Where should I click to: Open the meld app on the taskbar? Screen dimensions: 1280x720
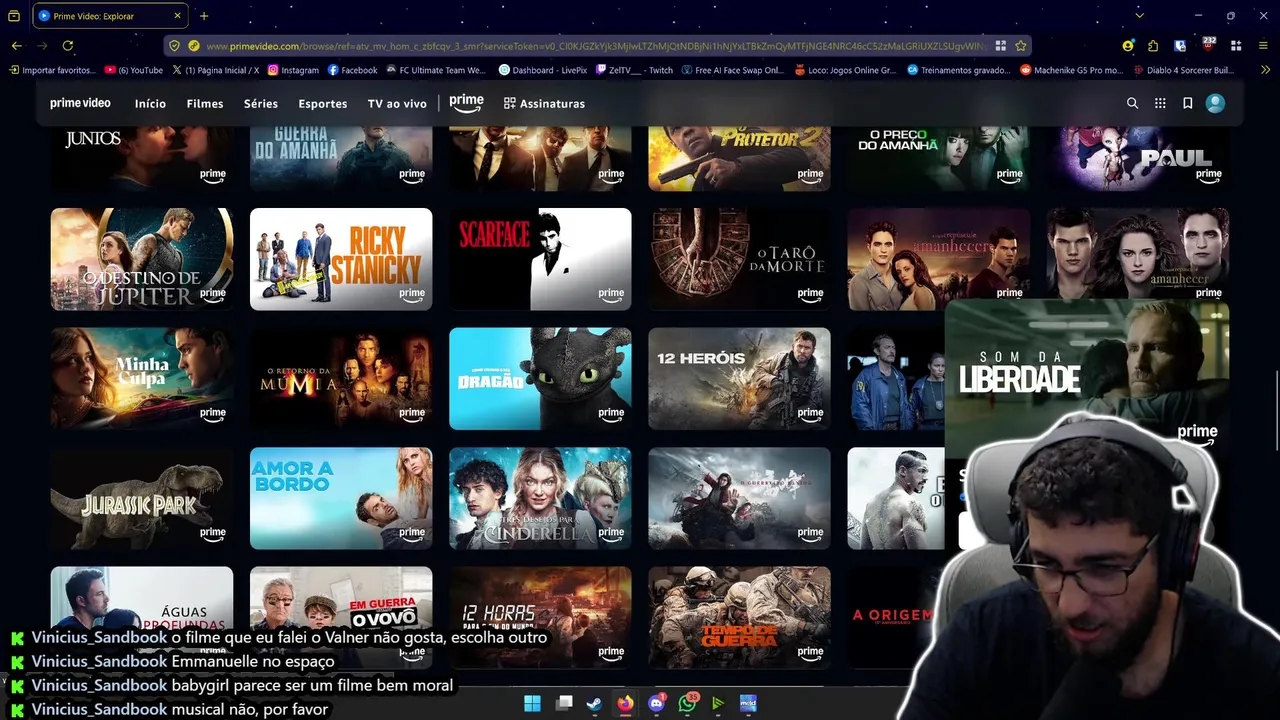748,704
